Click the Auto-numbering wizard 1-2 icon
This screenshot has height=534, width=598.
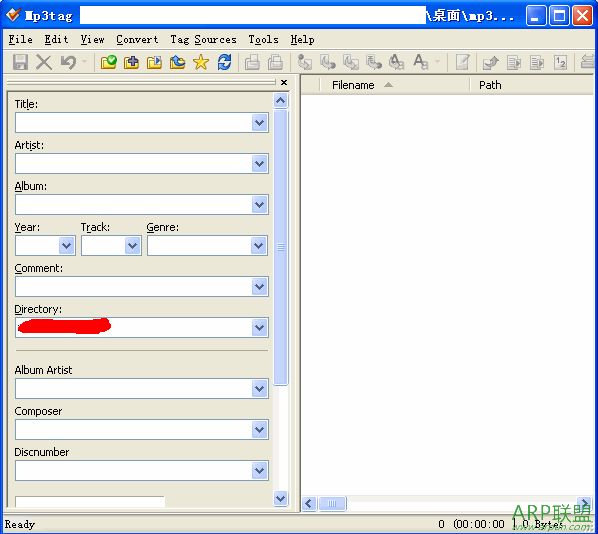pyautogui.click(x=560, y=62)
